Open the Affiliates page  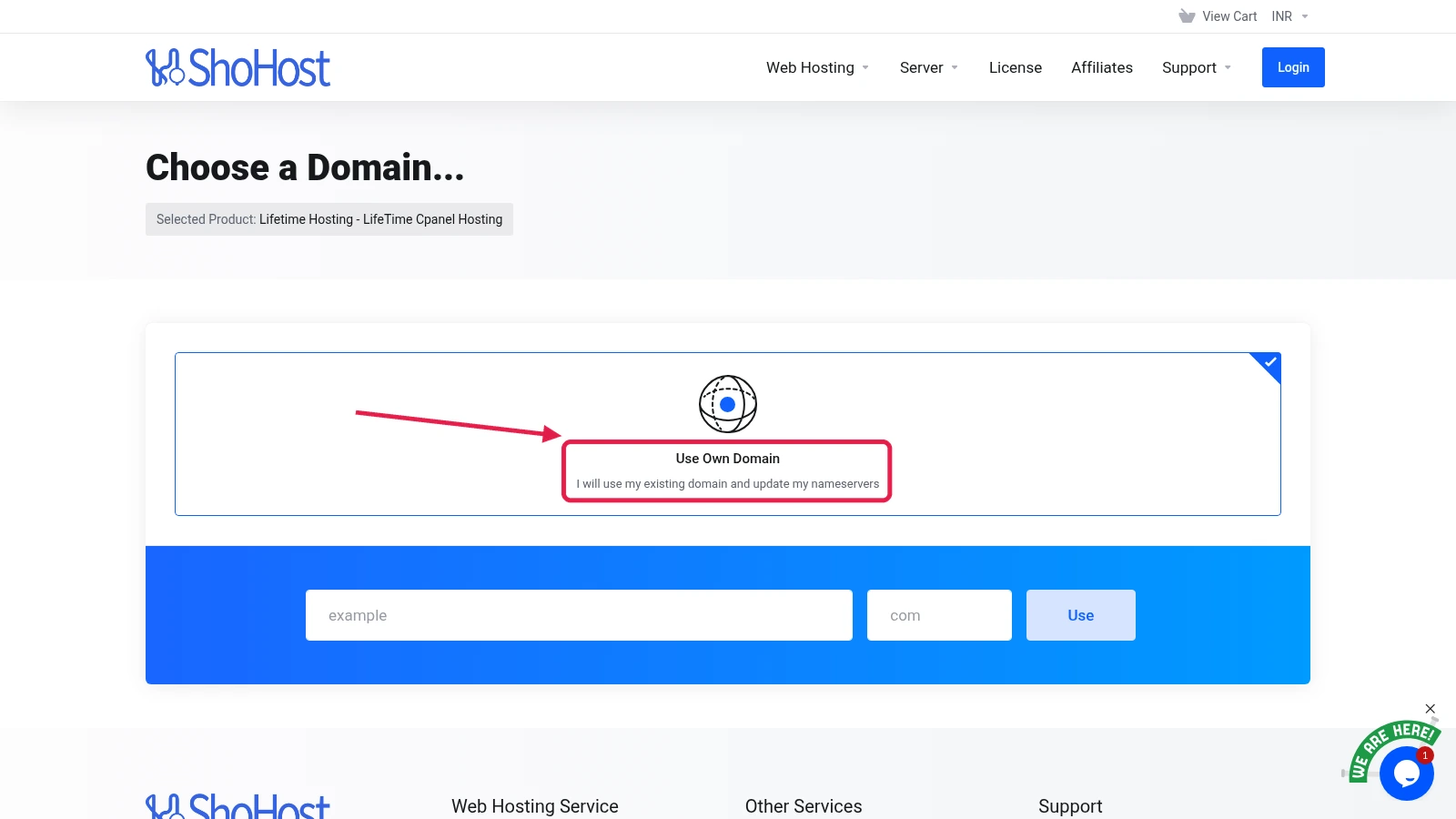[1101, 67]
